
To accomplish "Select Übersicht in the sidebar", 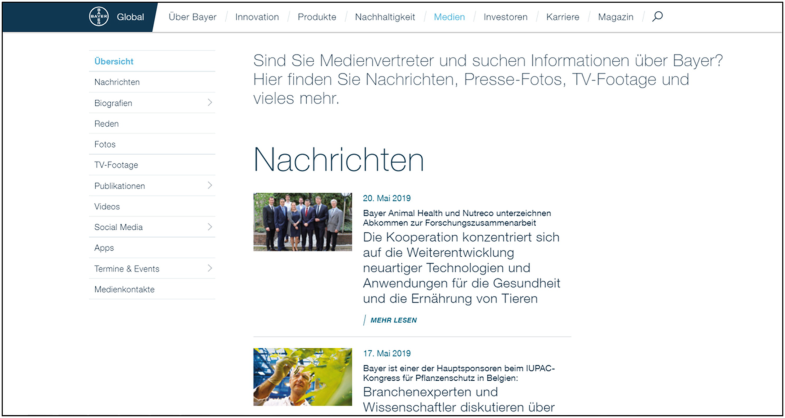I will (152, 62).
